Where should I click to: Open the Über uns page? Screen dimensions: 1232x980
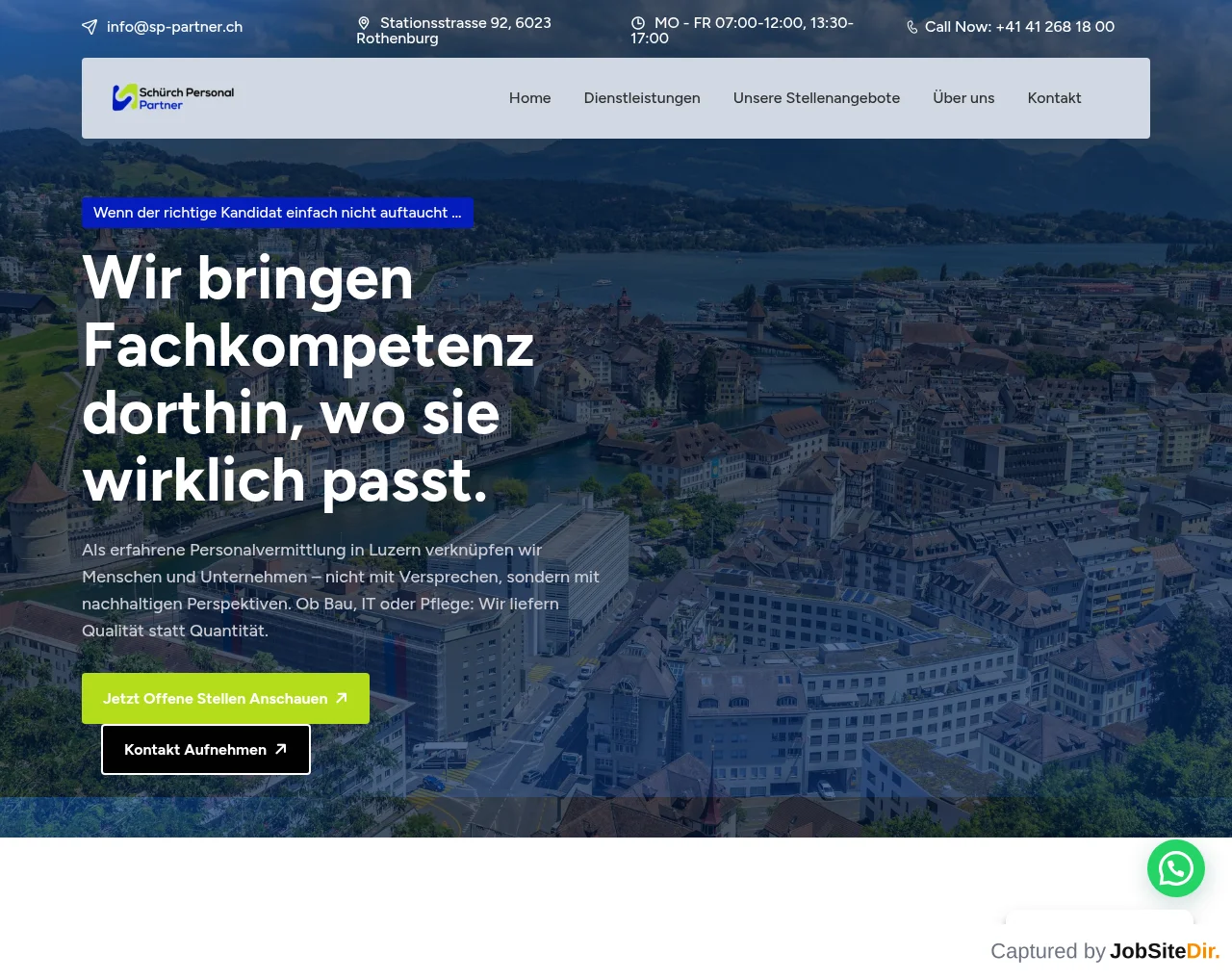pos(963,98)
